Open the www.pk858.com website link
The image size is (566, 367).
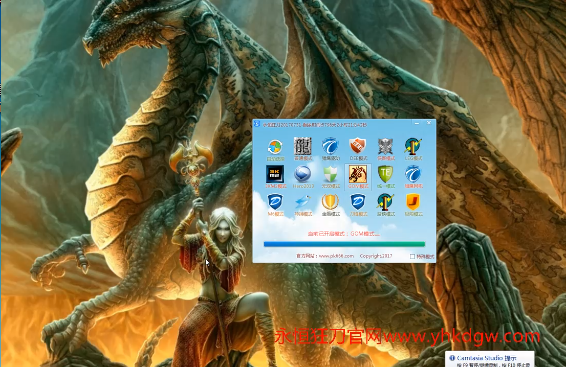click(336, 256)
